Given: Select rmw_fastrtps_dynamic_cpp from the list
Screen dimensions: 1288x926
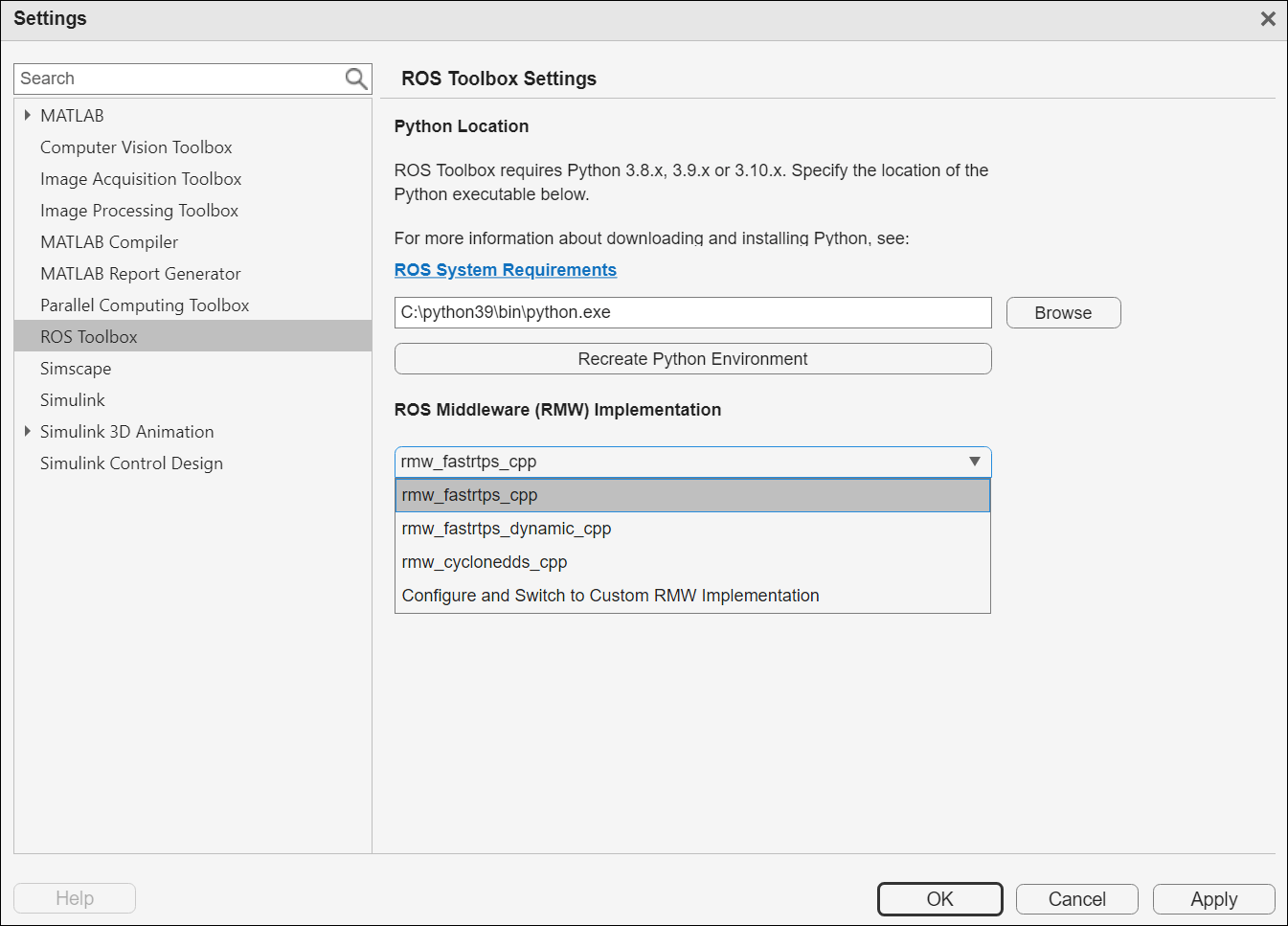Looking at the screenshot, I should click(506, 529).
